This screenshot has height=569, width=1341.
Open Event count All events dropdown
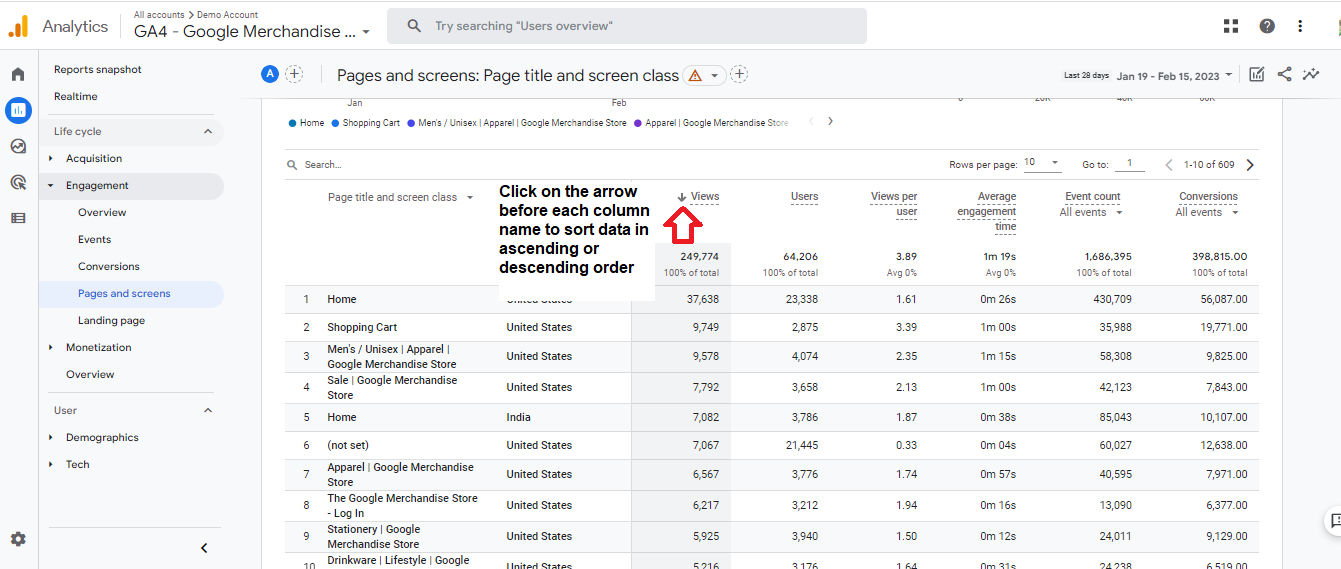coord(1091,212)
